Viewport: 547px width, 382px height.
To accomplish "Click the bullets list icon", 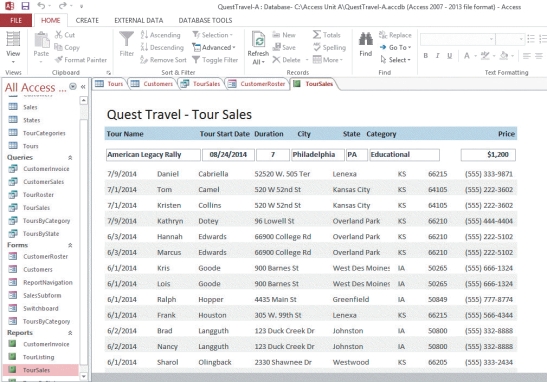I will pos(531,39).
